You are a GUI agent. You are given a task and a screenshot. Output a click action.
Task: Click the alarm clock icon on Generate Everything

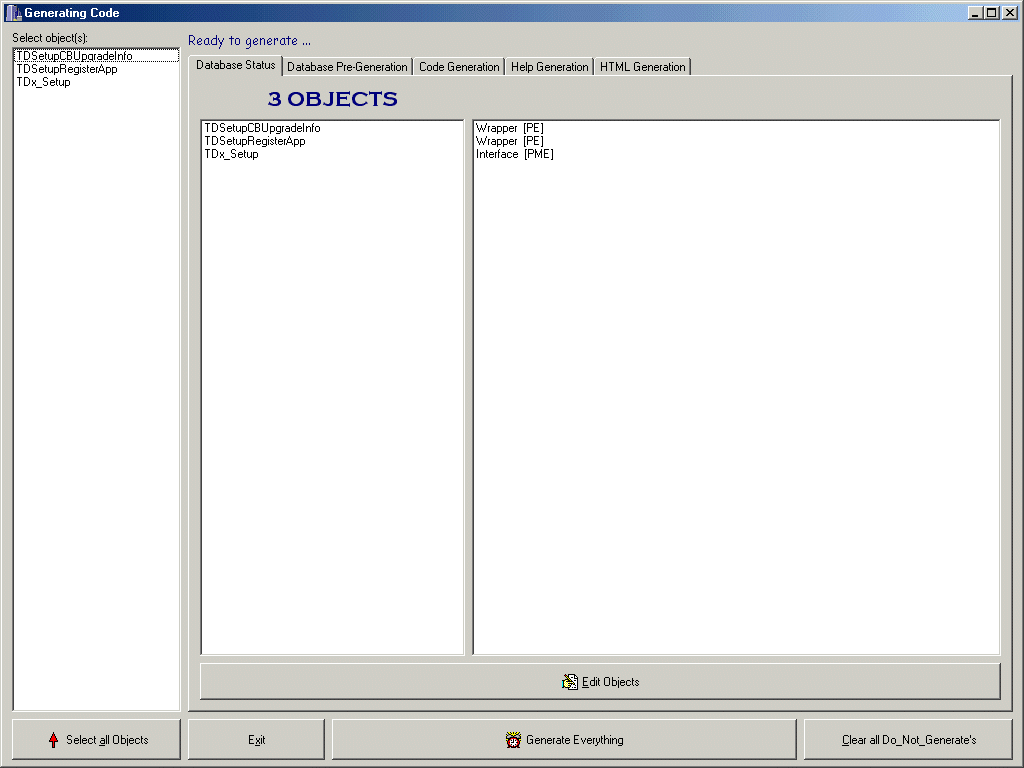513,740
